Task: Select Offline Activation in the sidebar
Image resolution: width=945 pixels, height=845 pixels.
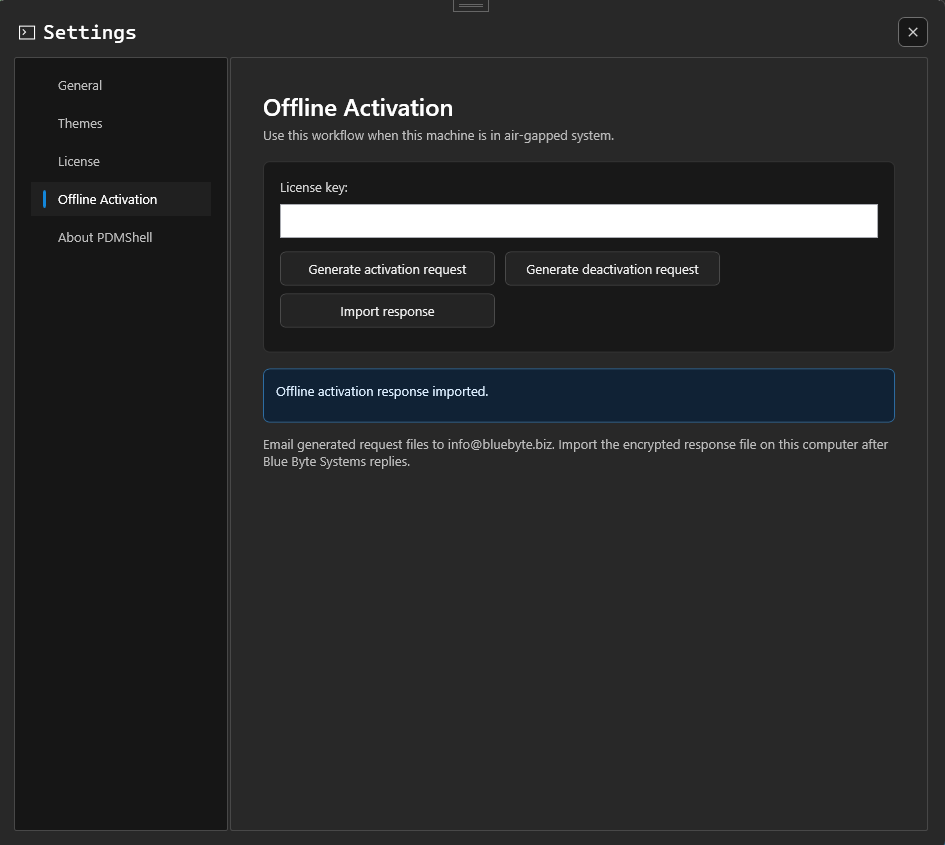Action: click(x=121, y=199)
